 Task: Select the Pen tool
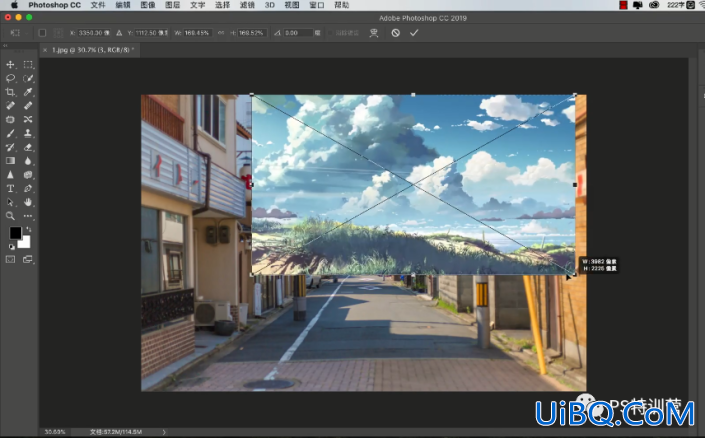pos(28,188)
